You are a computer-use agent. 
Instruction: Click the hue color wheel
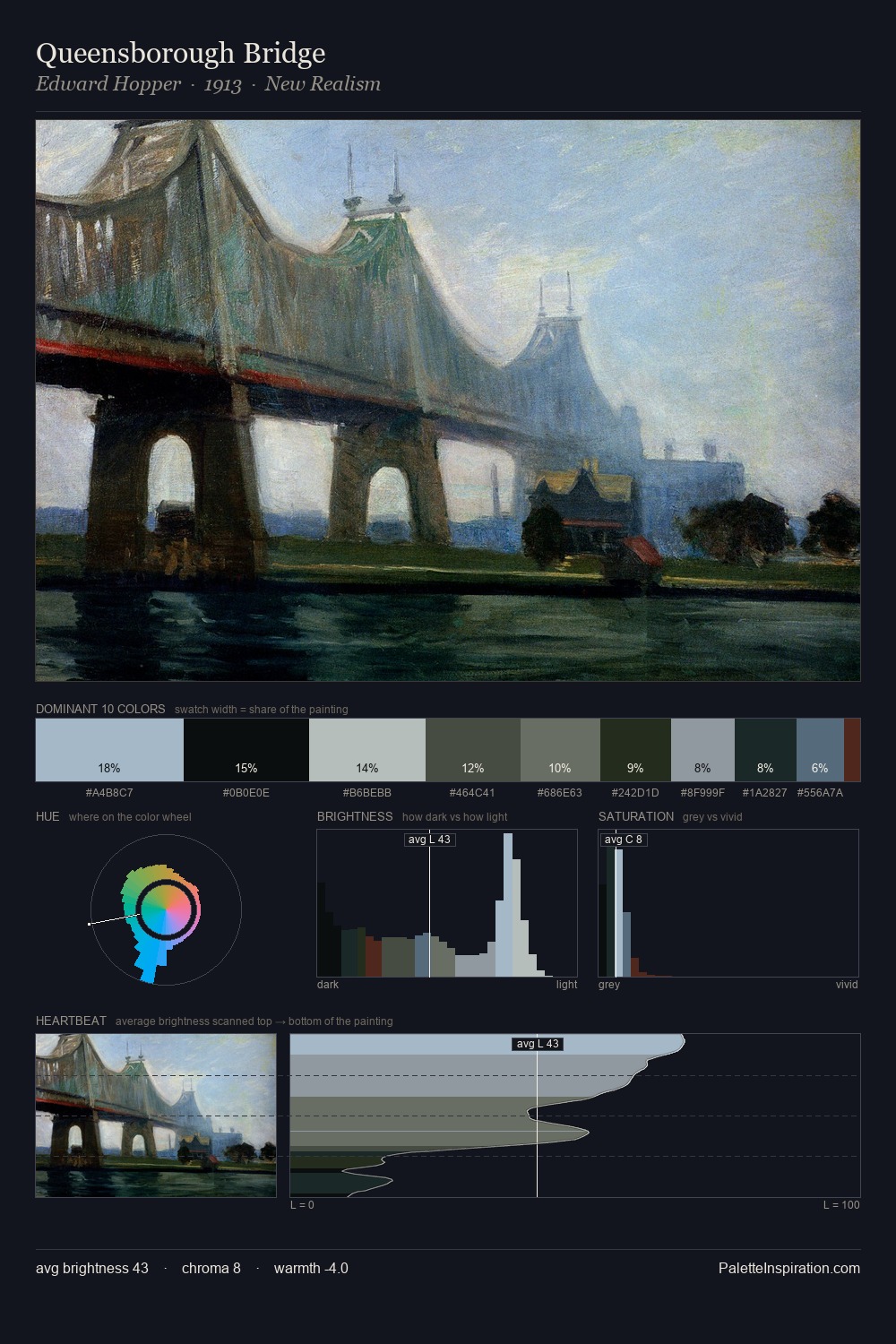[166, 909]
